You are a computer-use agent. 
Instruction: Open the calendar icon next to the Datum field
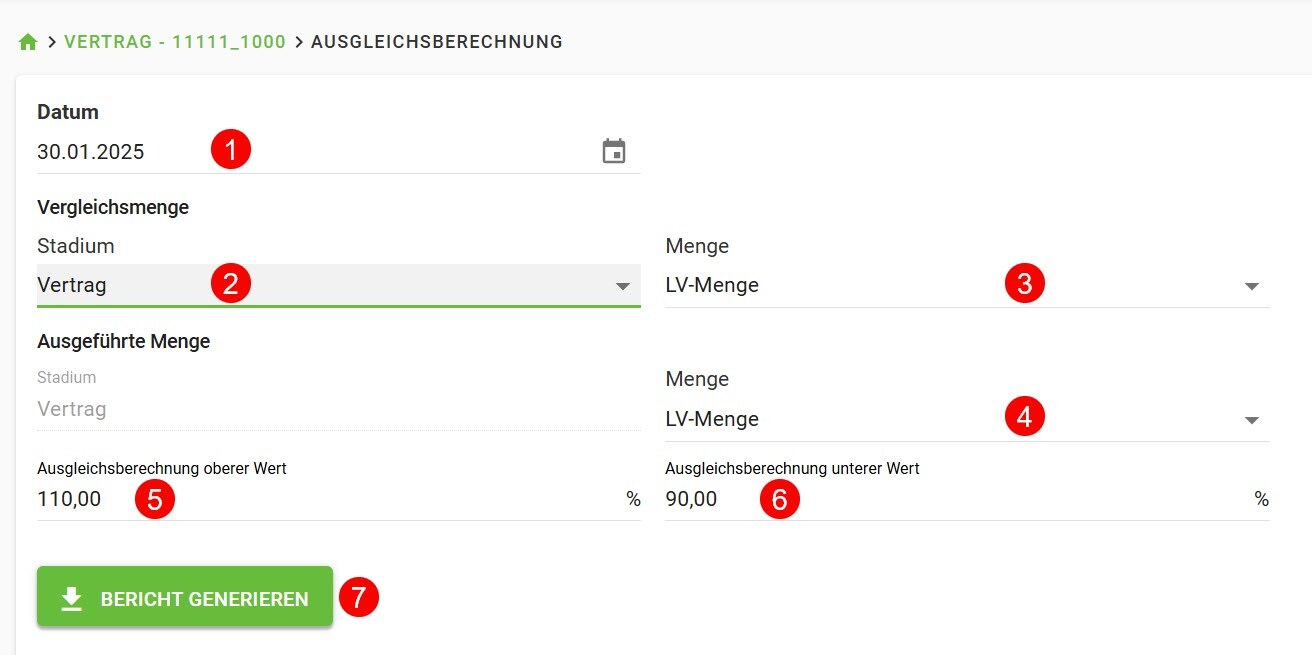click(x=616, y=150)
